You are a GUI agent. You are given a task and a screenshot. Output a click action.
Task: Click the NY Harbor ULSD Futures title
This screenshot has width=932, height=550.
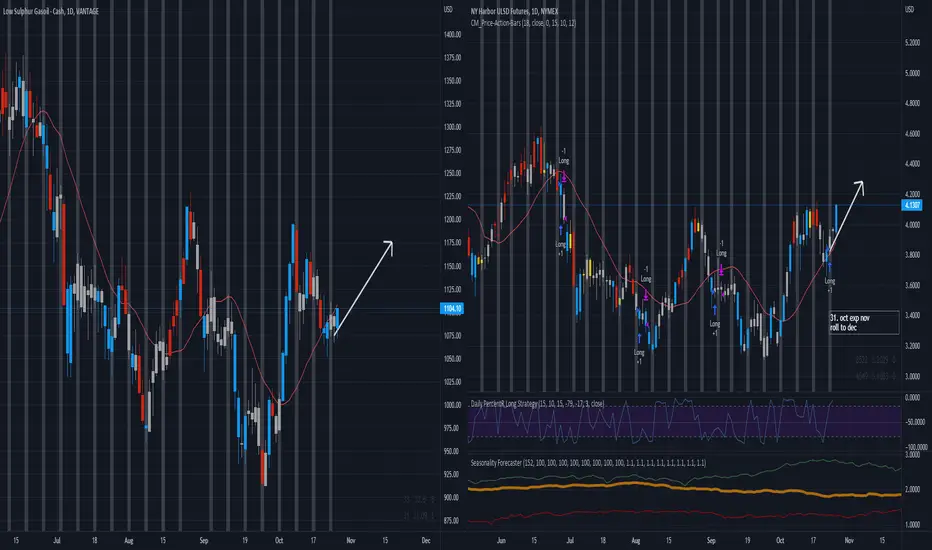[514, 11]
